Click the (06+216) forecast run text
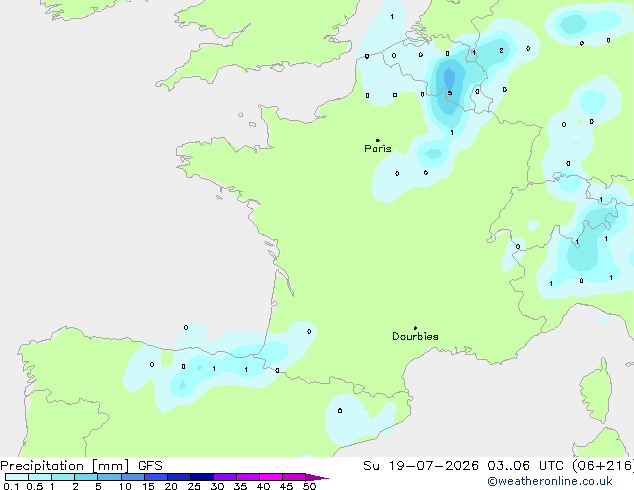Image resolution: width=634 pixels, height=490 pixels. [x=603, y=466]
